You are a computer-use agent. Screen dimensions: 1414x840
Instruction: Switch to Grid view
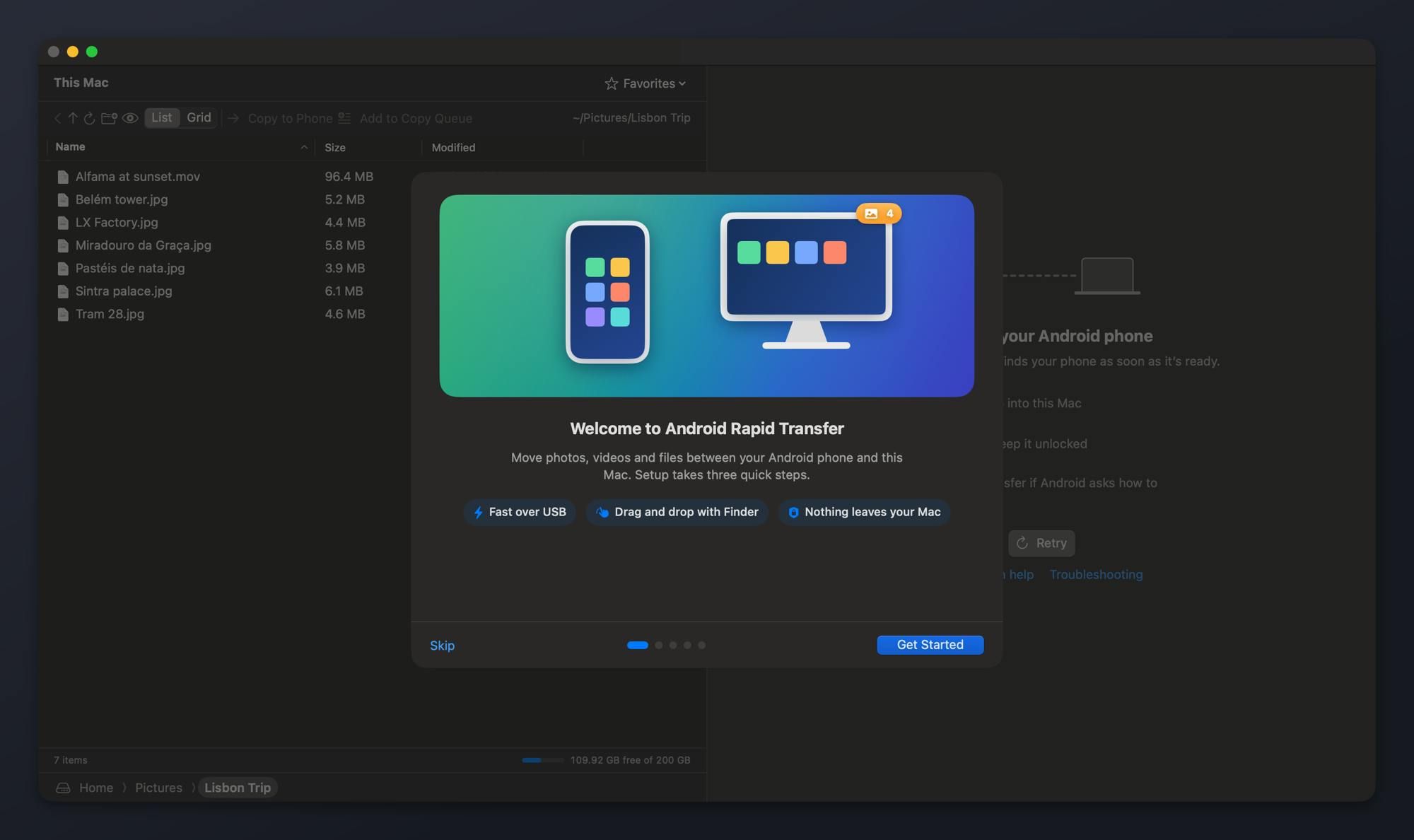point(199,117)
